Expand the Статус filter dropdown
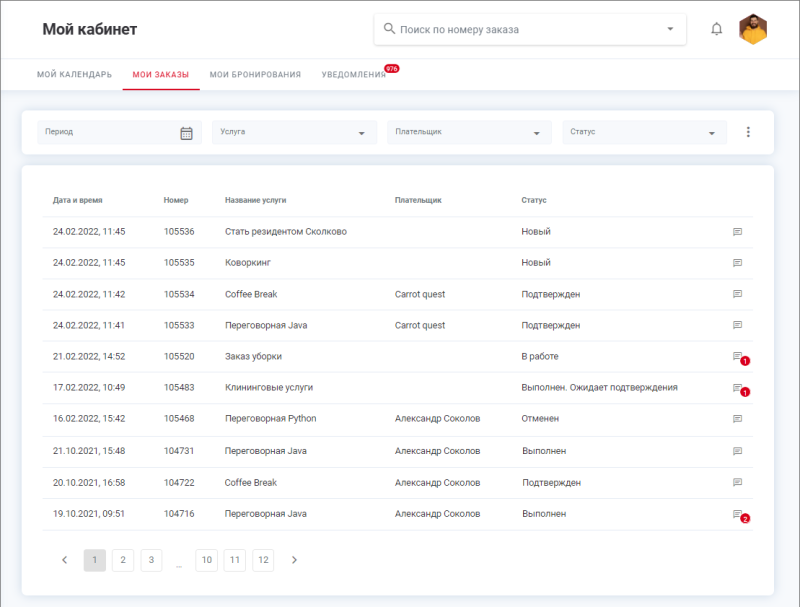Image resolution: width=800 pixels, height=607 pixels. click(711, 133)
